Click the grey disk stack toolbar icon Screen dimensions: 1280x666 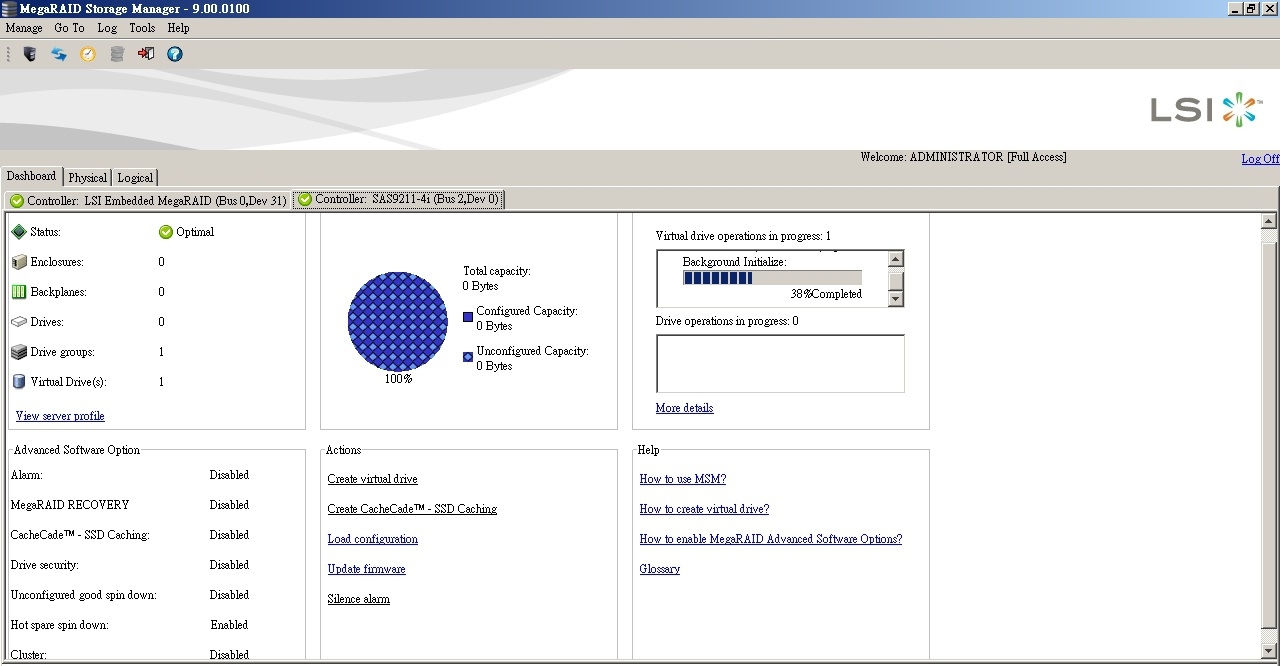pos(117,54)
